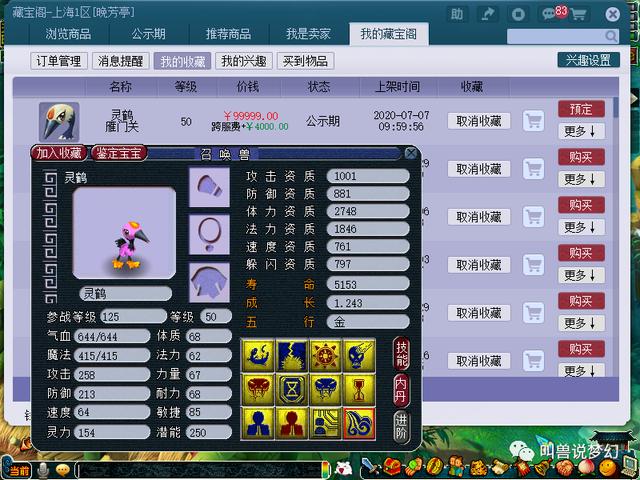This screenshot has height=480, width=640.
Task: Open the 我的兴趣 sub-tab
Action: pyautogui.click(x=244, y=61)
